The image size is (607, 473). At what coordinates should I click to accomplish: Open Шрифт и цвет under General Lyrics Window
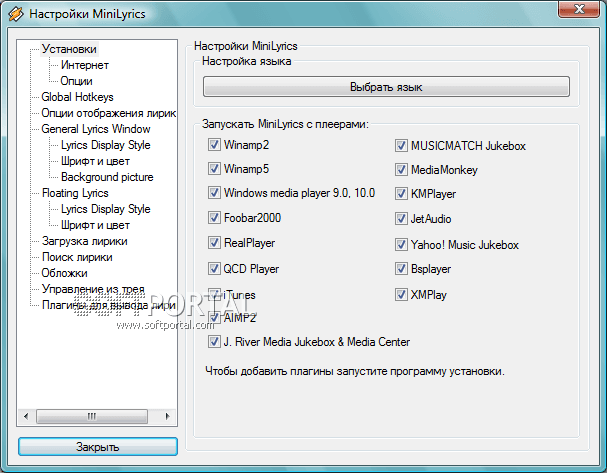tap(95, 161)
